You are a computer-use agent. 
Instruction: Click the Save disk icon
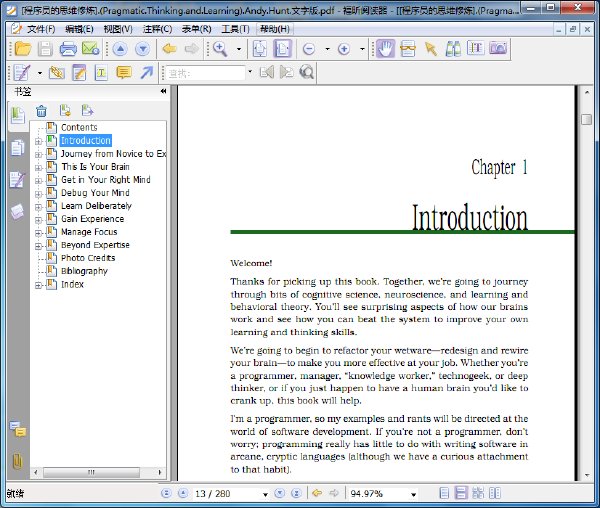click(x=45, y=49)
